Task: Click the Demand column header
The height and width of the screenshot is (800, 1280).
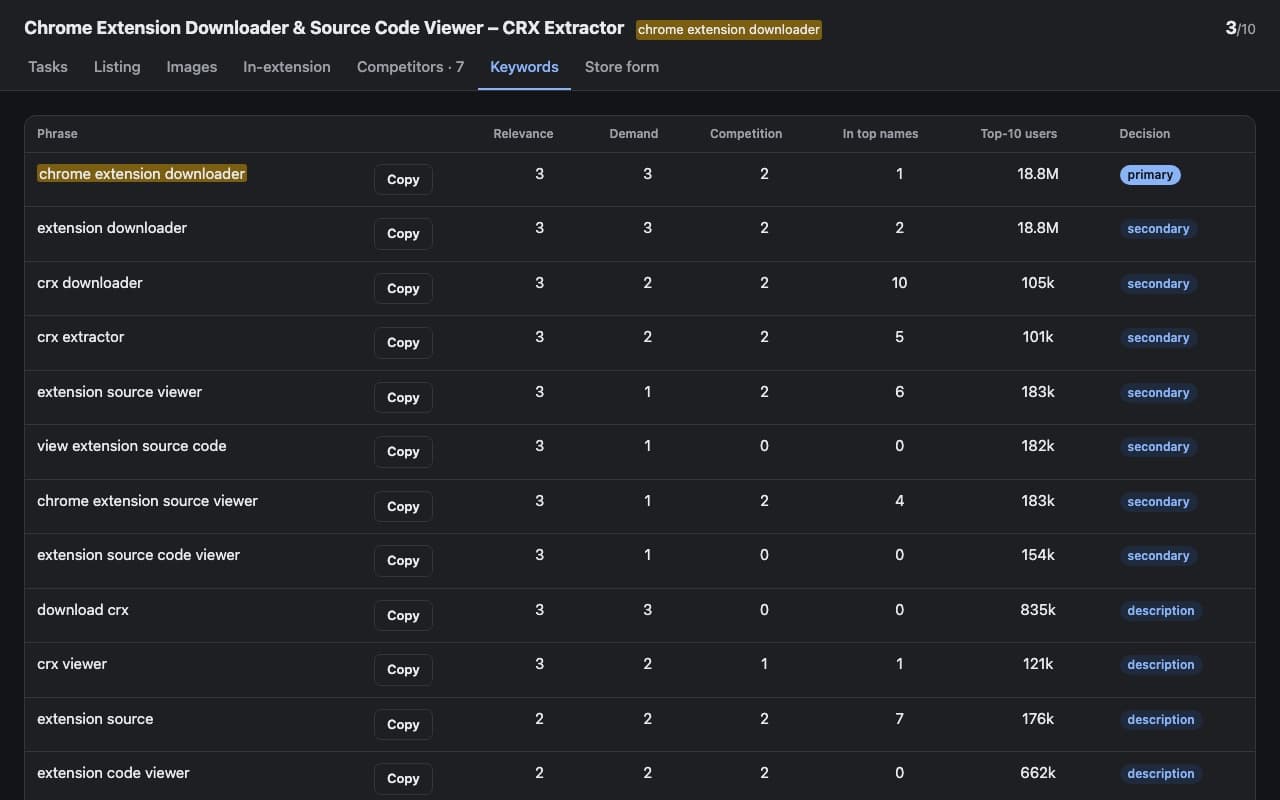Action: pos(634,134)
